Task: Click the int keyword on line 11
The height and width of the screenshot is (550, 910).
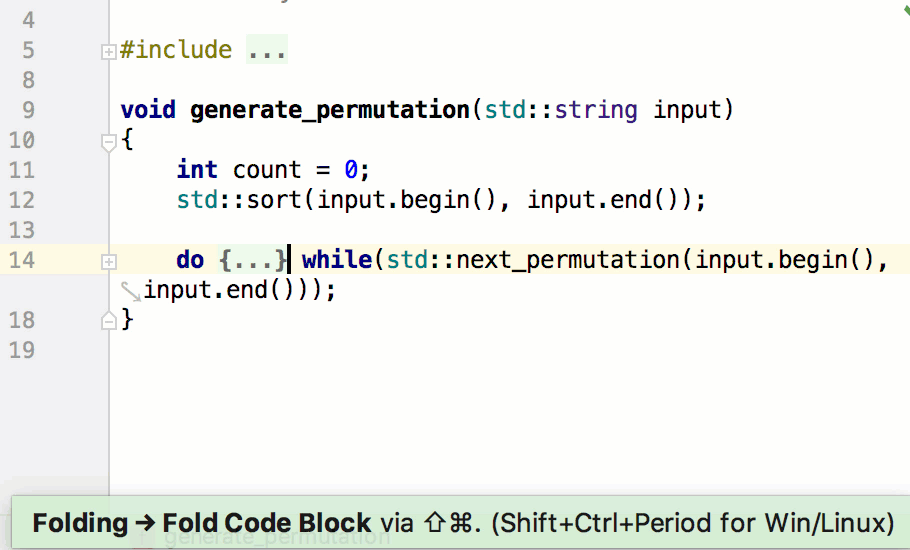Action: click(x=197, y=169)
